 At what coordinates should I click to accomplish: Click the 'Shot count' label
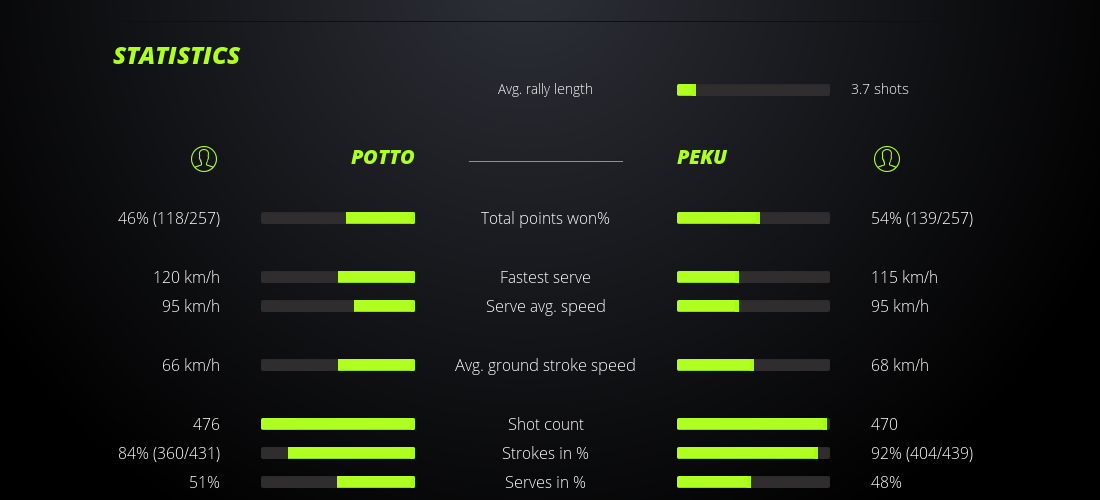click(545, 424)
